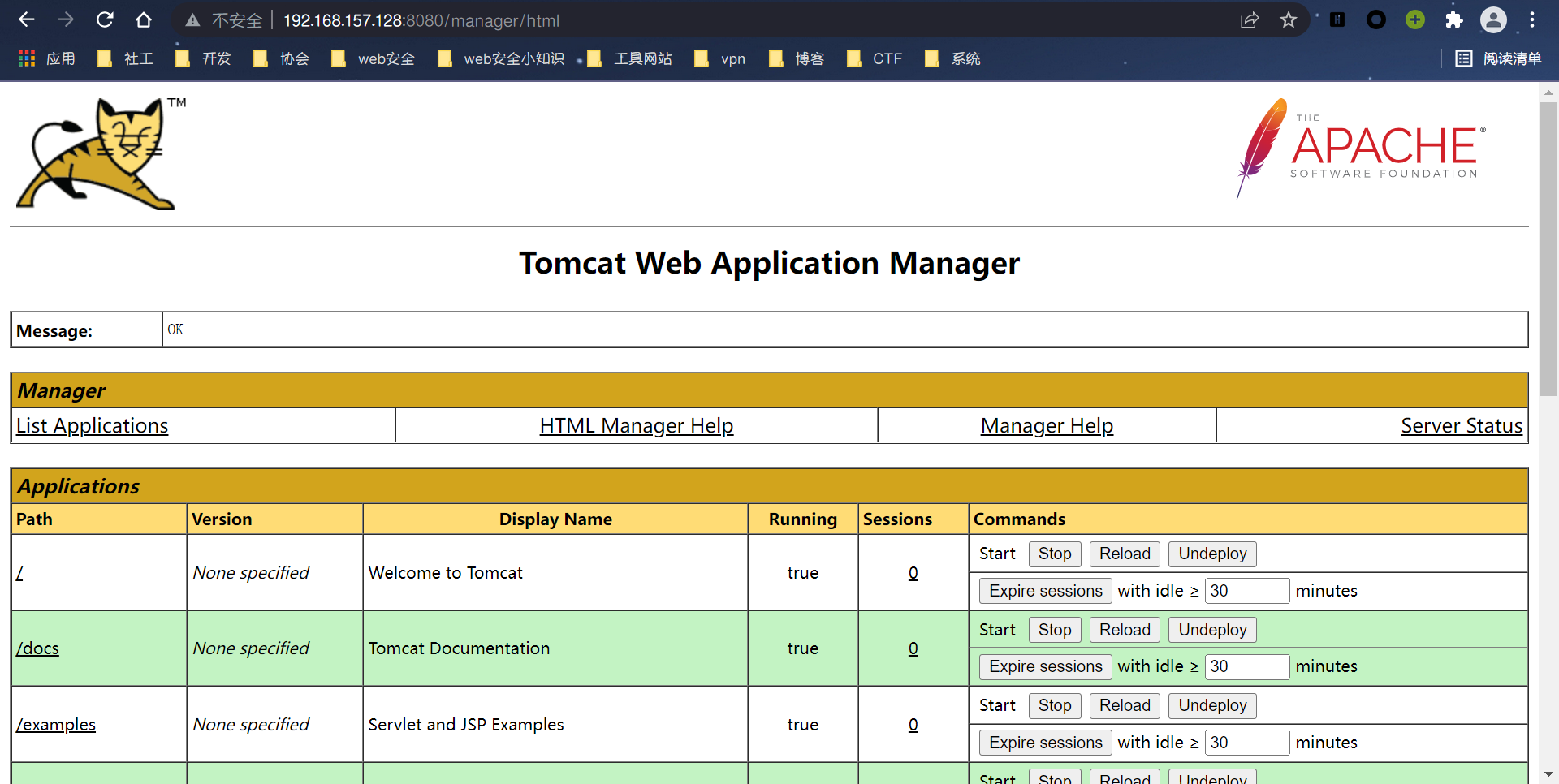Viewport: 1559px width, 784px height.
Task: Click the dark square extension icon
Action: [x=1337, y=19]
